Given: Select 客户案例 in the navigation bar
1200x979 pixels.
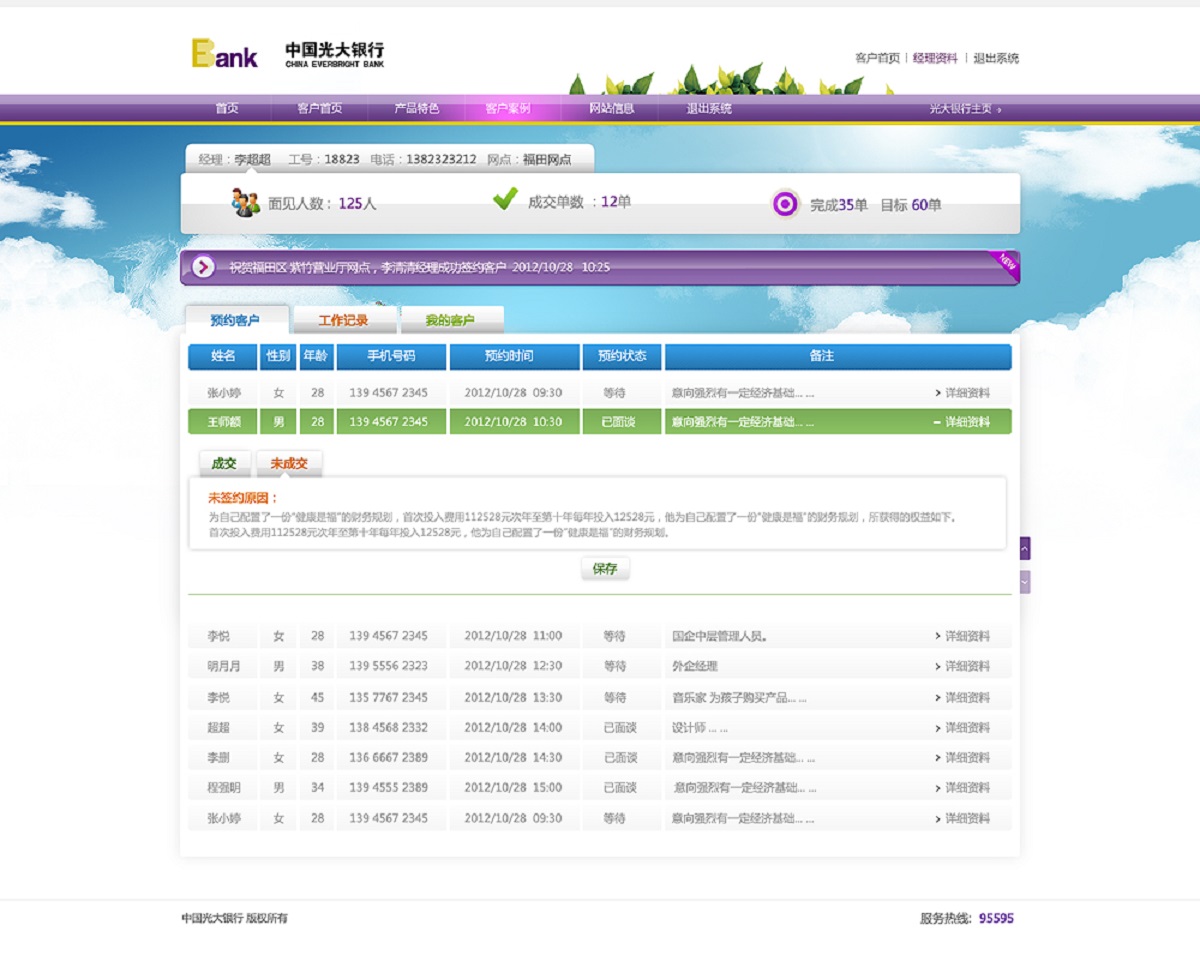Looking at the screenshot, I should click(507, 108).
